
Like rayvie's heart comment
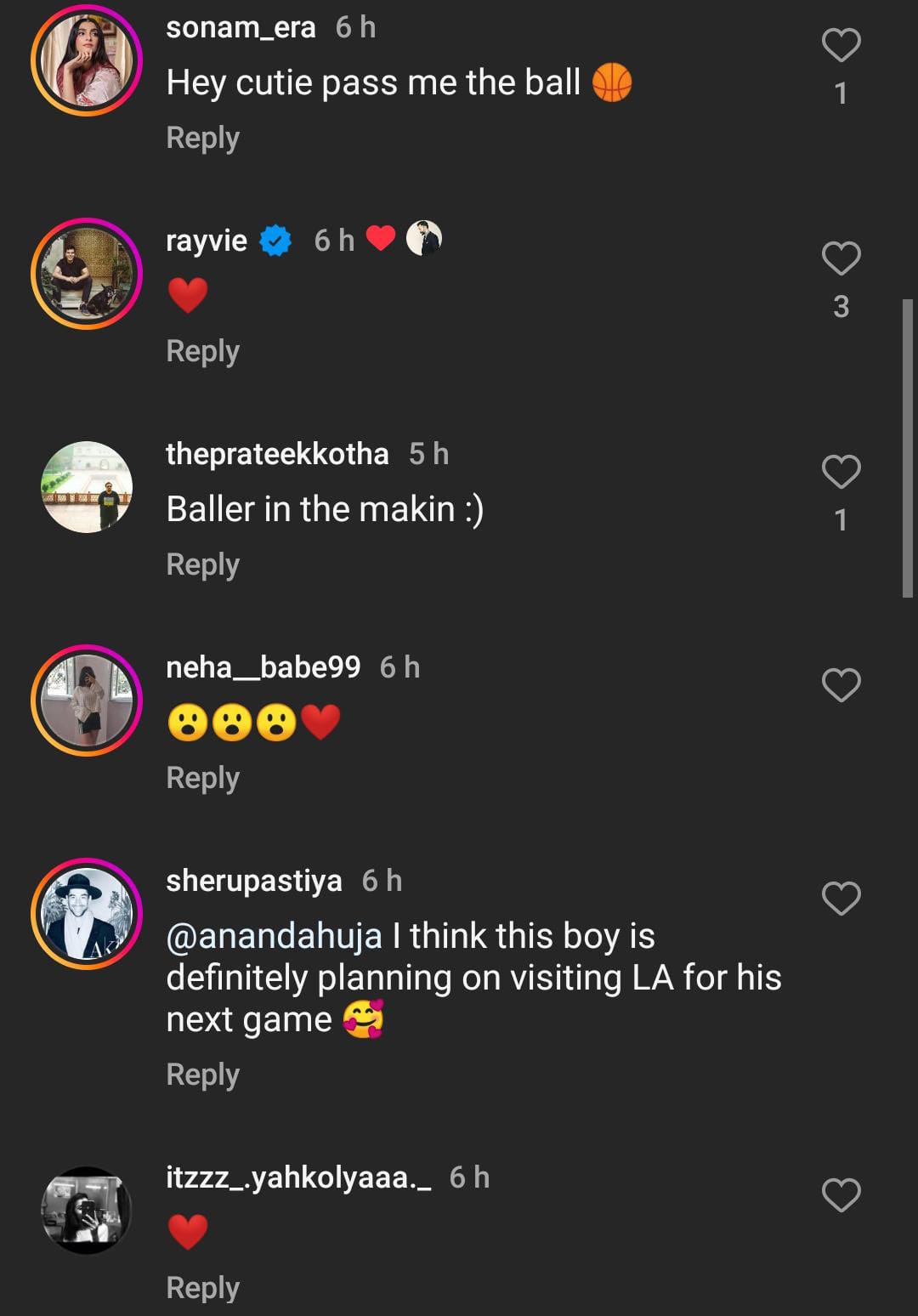pos(841,258)
